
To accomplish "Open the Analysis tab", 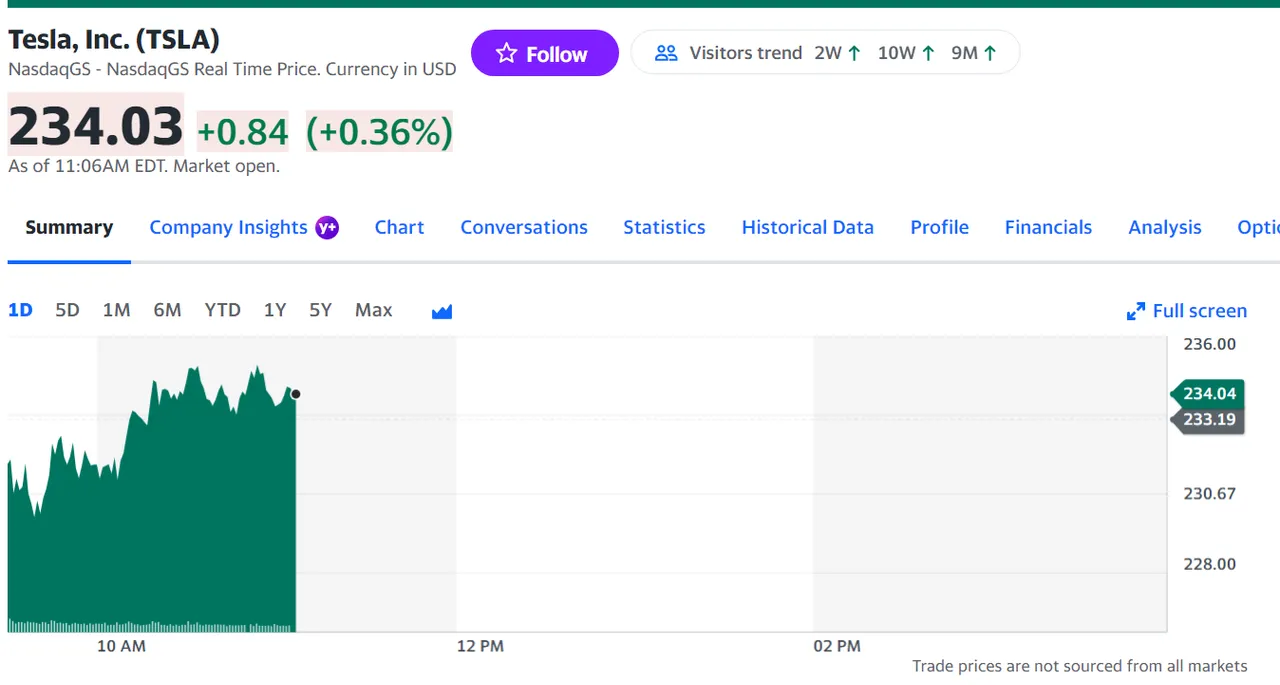I will 1165,227.
